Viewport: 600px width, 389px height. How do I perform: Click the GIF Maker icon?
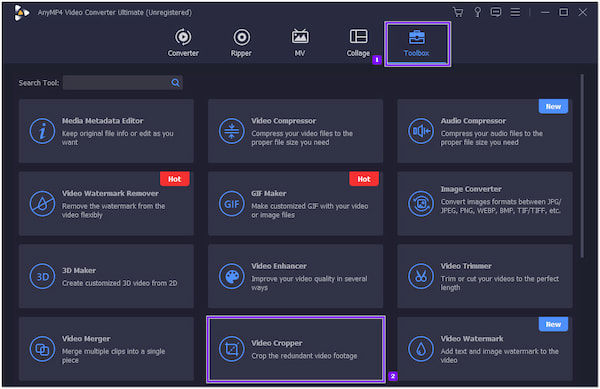point(232,203)
